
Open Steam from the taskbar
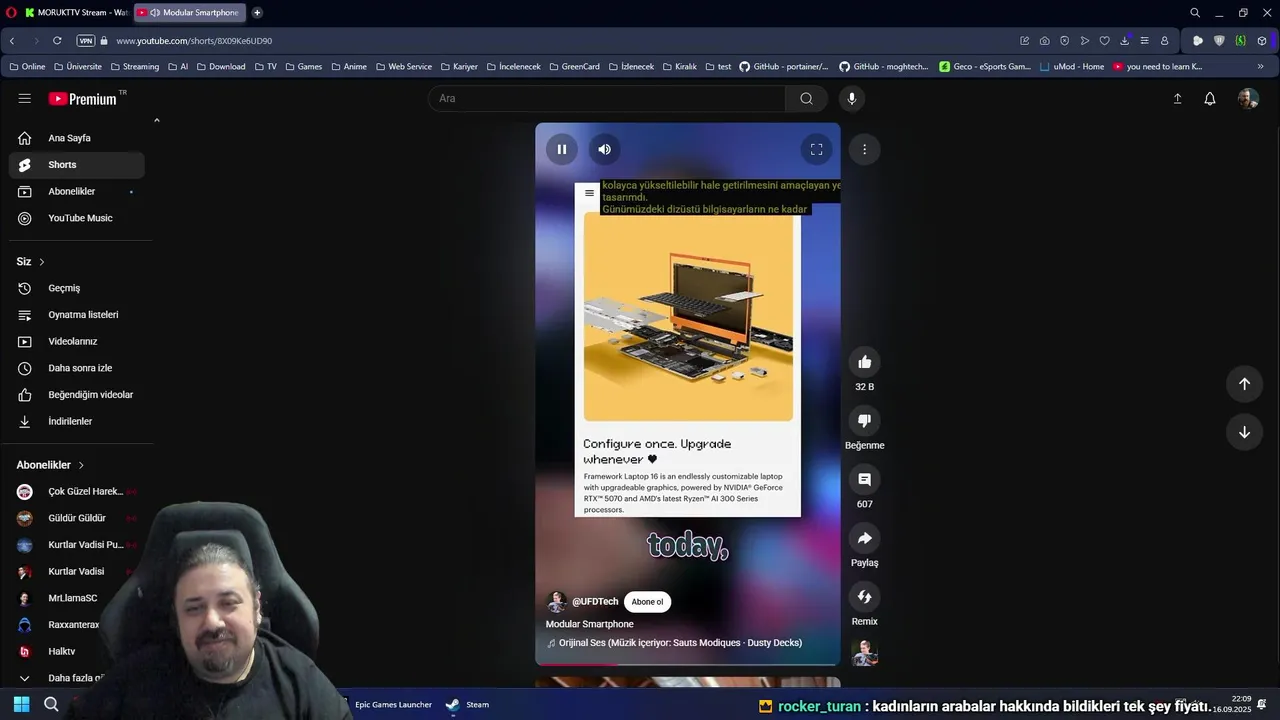pyautogui.click(x=468, y=704)
